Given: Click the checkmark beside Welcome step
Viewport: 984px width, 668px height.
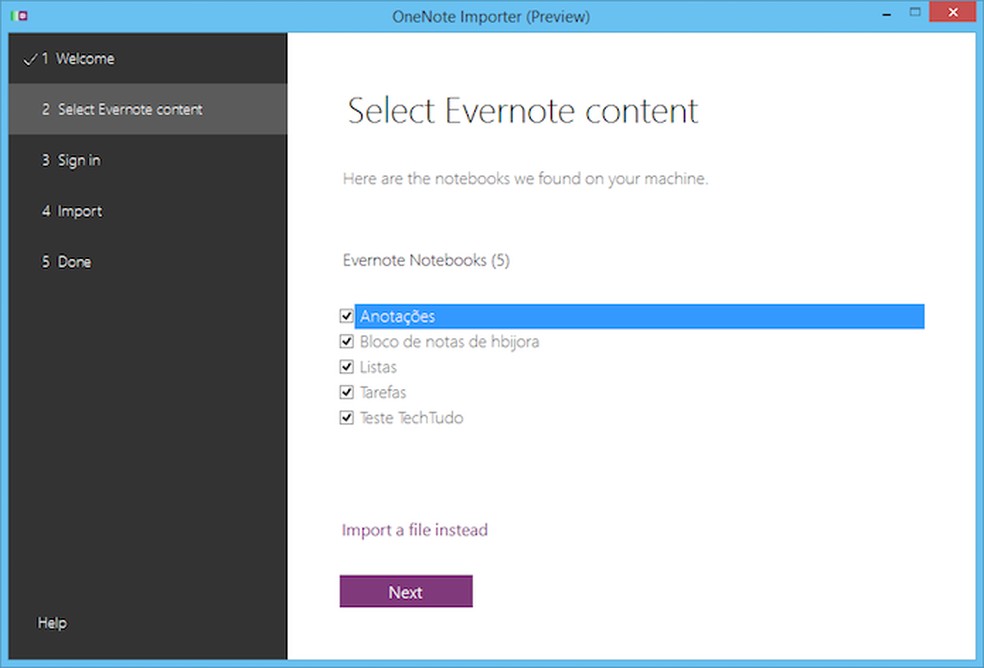Looking at the screenshot, I should [x=29, y=60].
